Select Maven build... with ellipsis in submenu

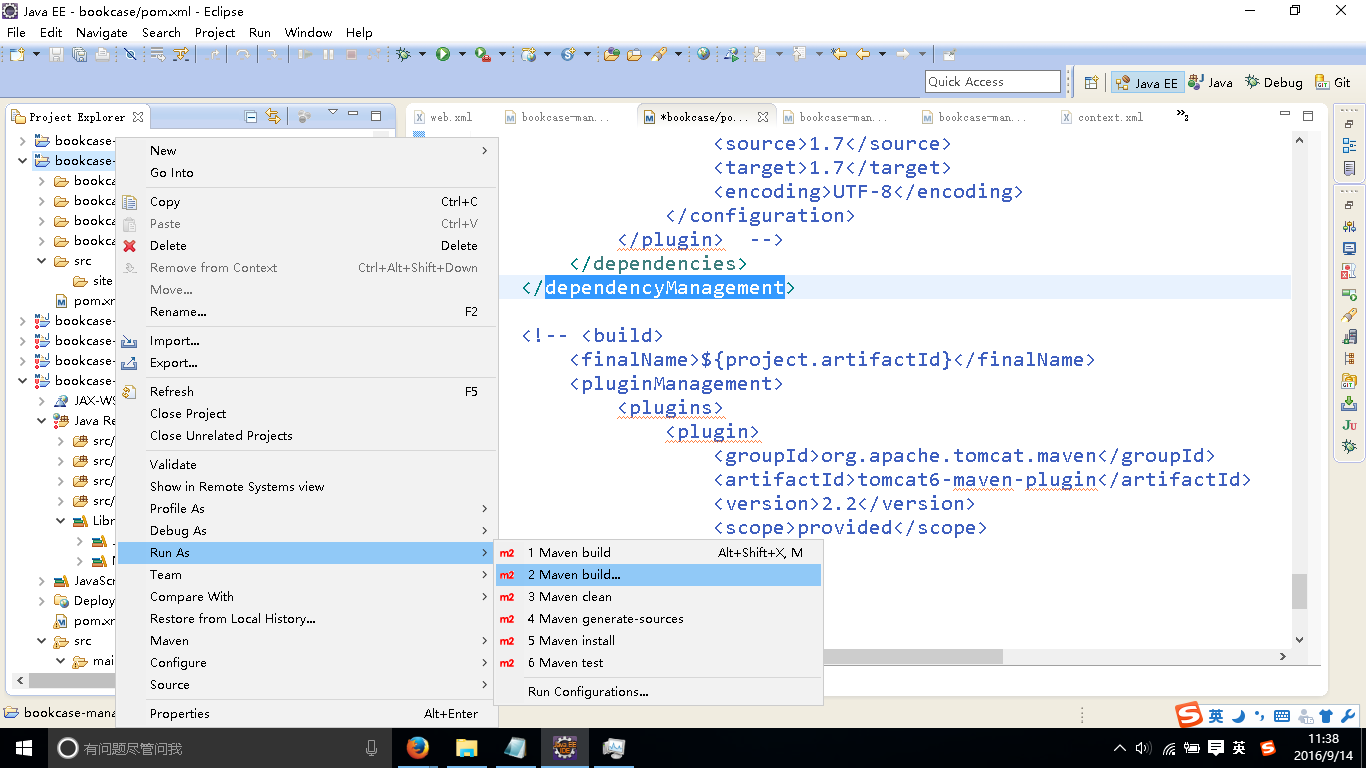(658, 575)
